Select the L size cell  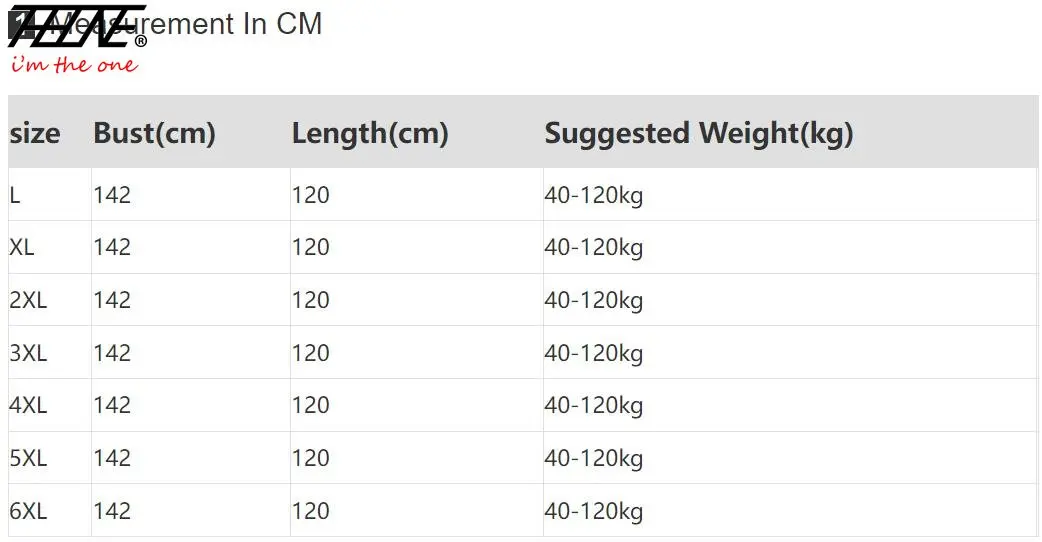[15, 195]
